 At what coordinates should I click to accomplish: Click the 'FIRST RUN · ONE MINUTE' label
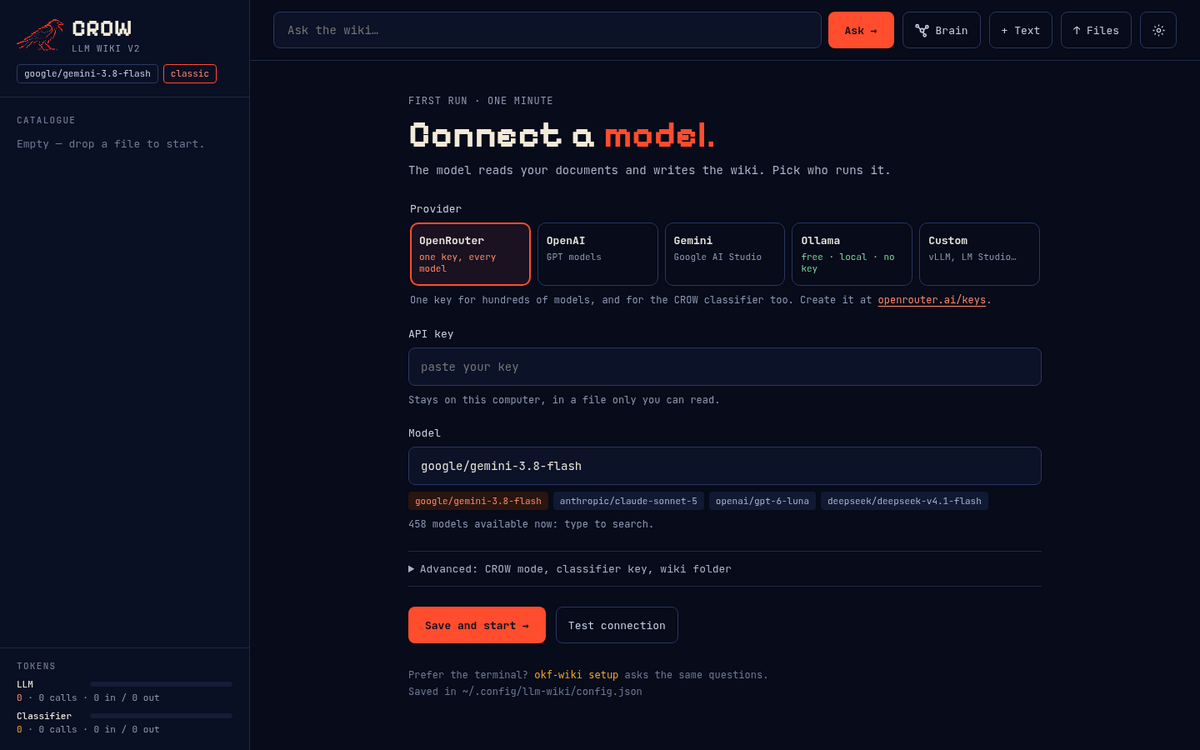coord(480,101)
